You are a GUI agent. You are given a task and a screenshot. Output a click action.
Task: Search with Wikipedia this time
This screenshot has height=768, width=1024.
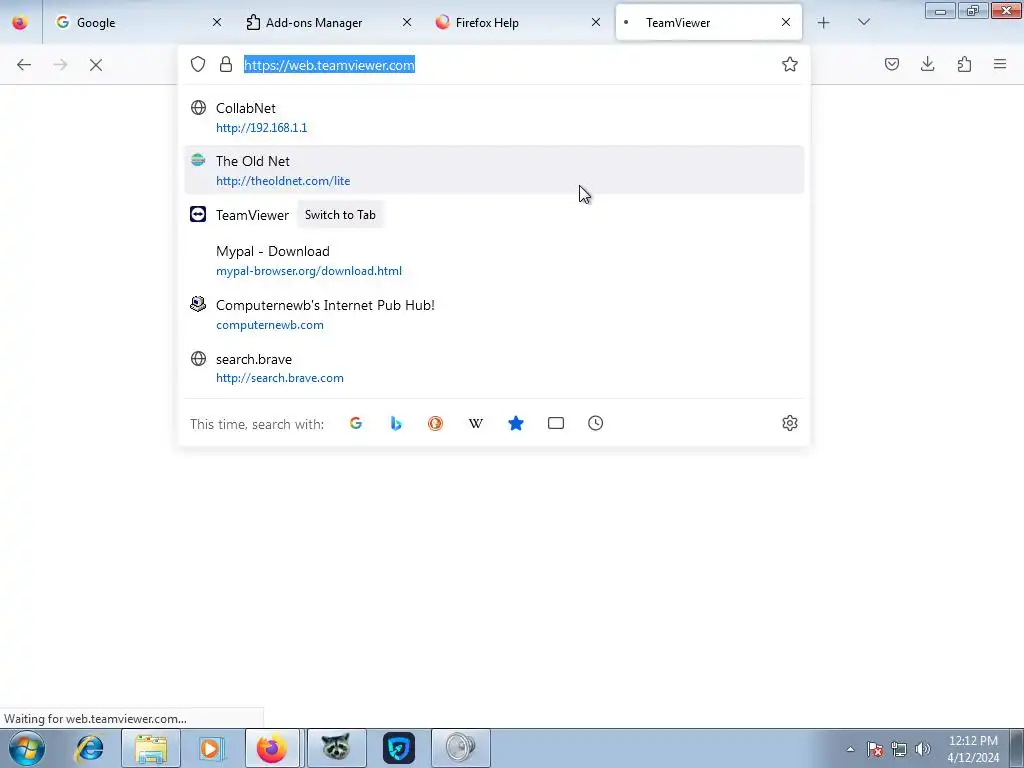click(x=475, y=423)
